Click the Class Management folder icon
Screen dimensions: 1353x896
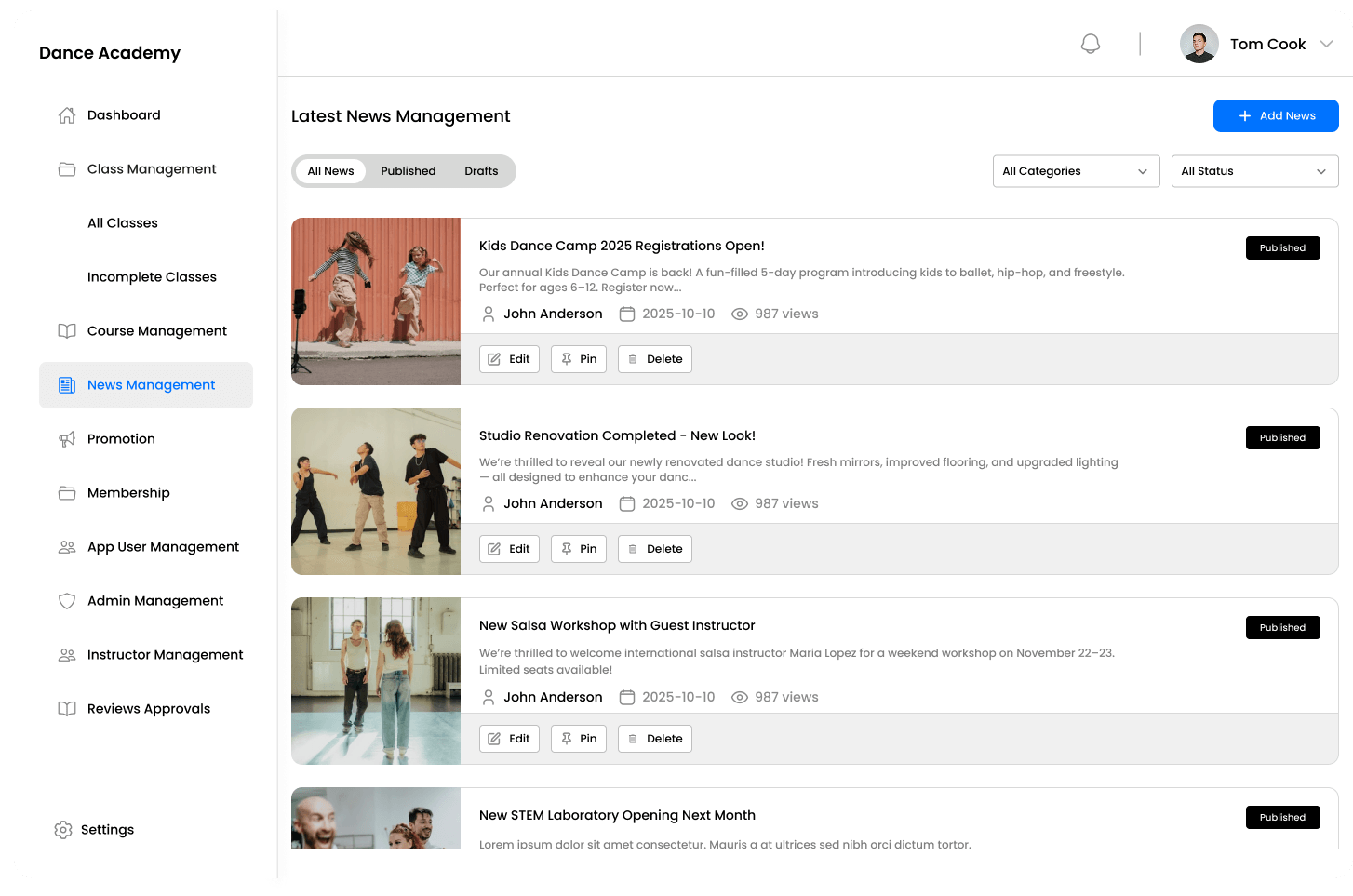point(66,168)
